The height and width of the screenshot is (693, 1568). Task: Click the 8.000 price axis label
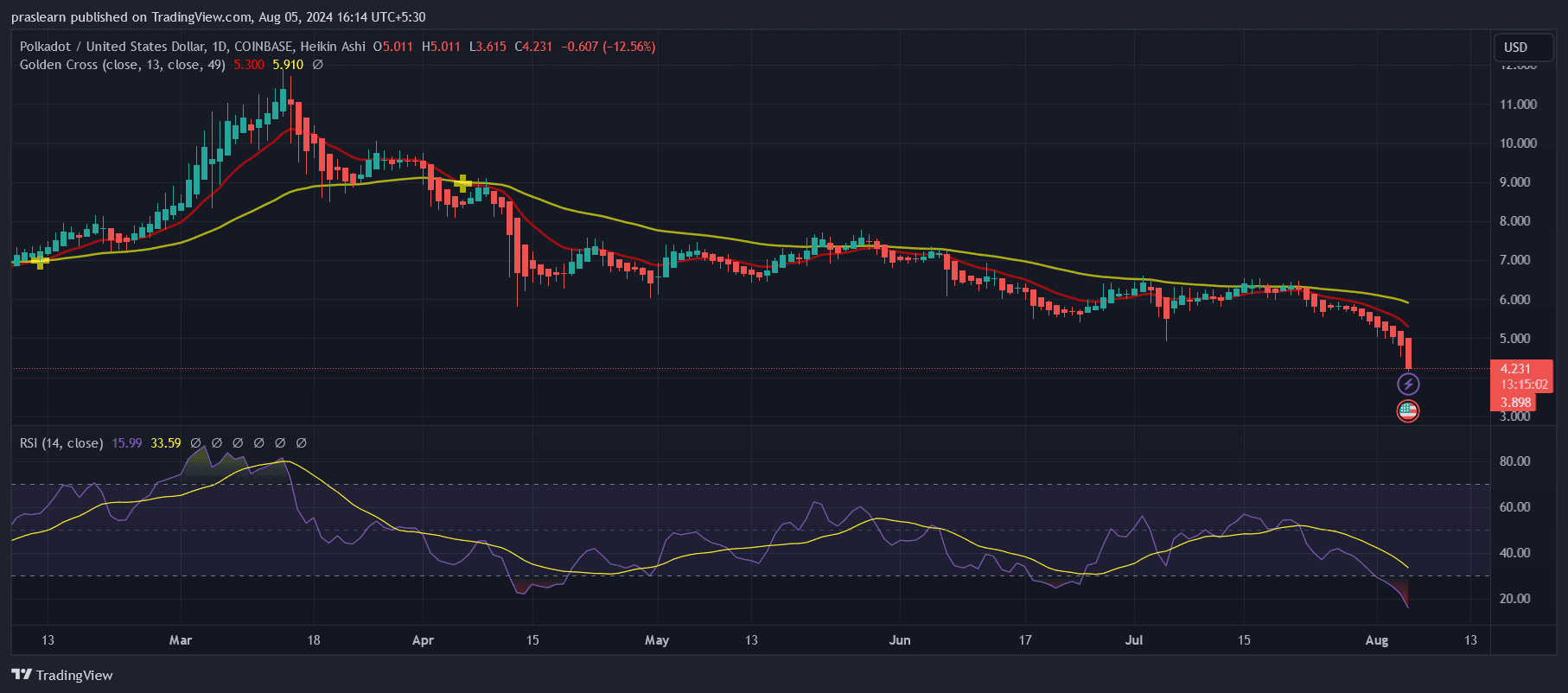(1514, 221)
